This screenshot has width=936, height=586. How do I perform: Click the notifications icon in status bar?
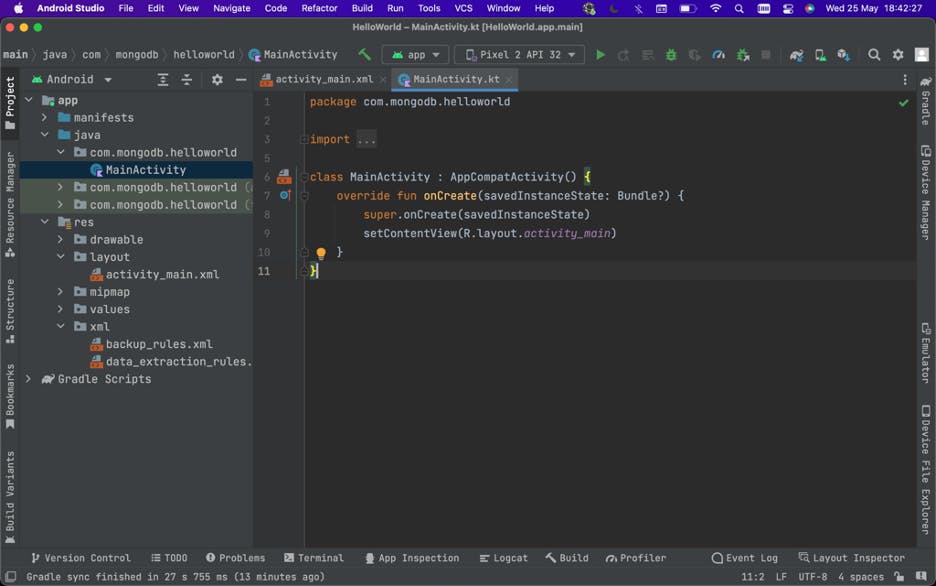921,576
